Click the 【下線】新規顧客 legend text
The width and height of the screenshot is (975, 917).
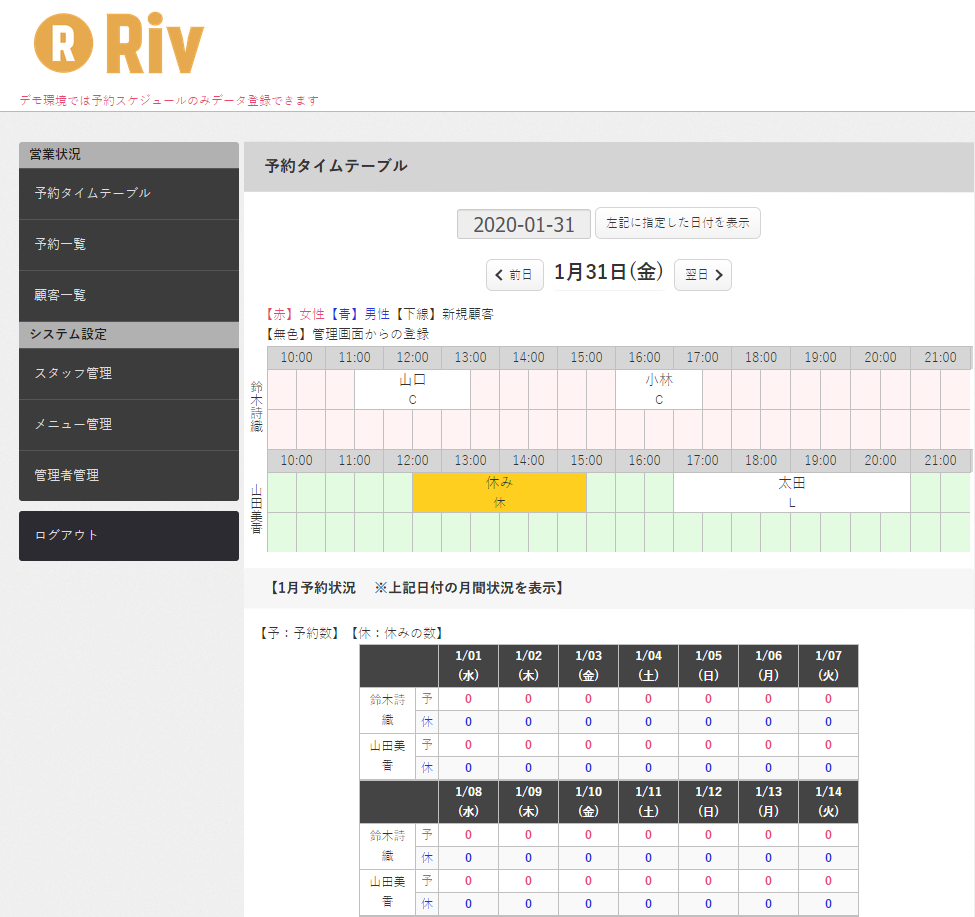444,314
